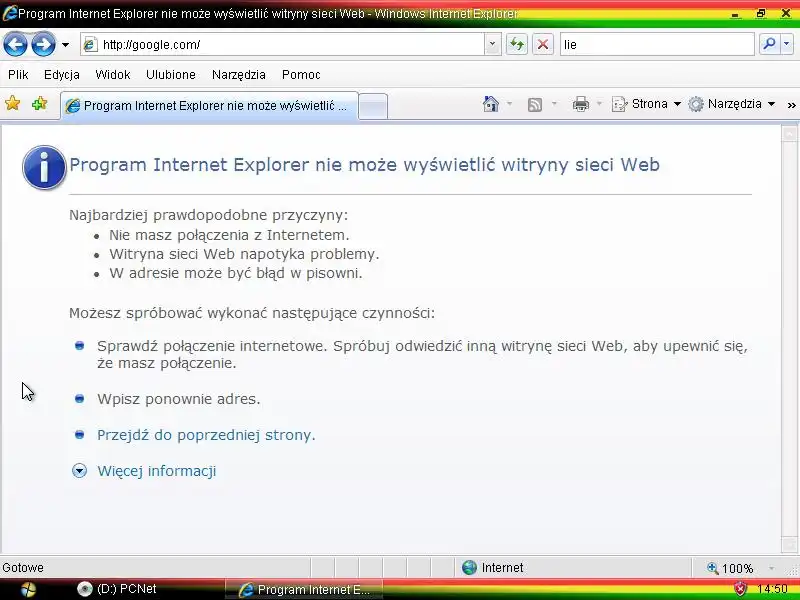This screenshot has width=800, height=600.
Task: Open Favorites Center star icon
Action: point(12,104)
